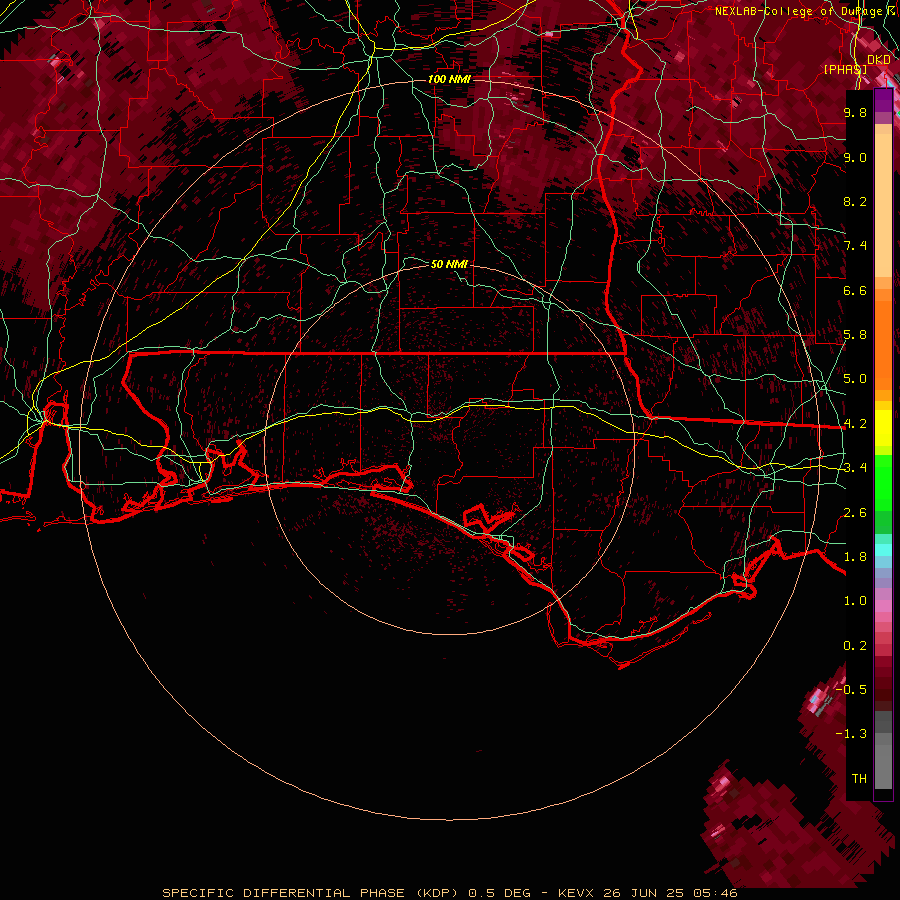The width and height of the screenshot is (900, 900).
Task: Click the "8.2" scale value
Action: pos(855,201)
